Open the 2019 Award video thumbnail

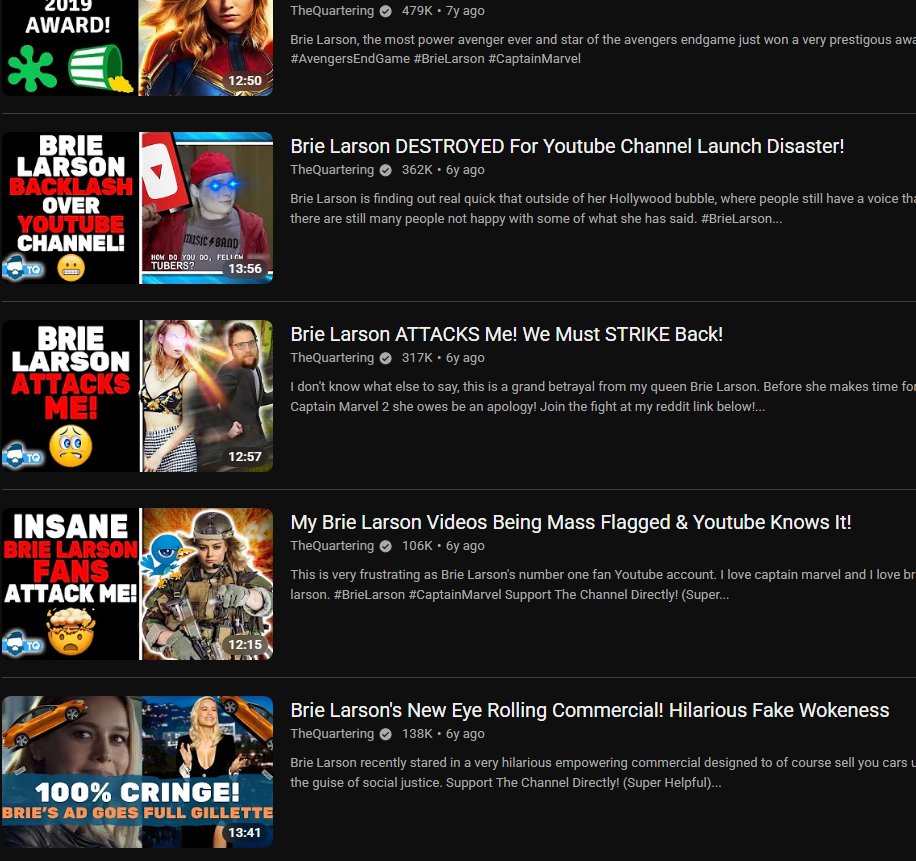[137, 48]
